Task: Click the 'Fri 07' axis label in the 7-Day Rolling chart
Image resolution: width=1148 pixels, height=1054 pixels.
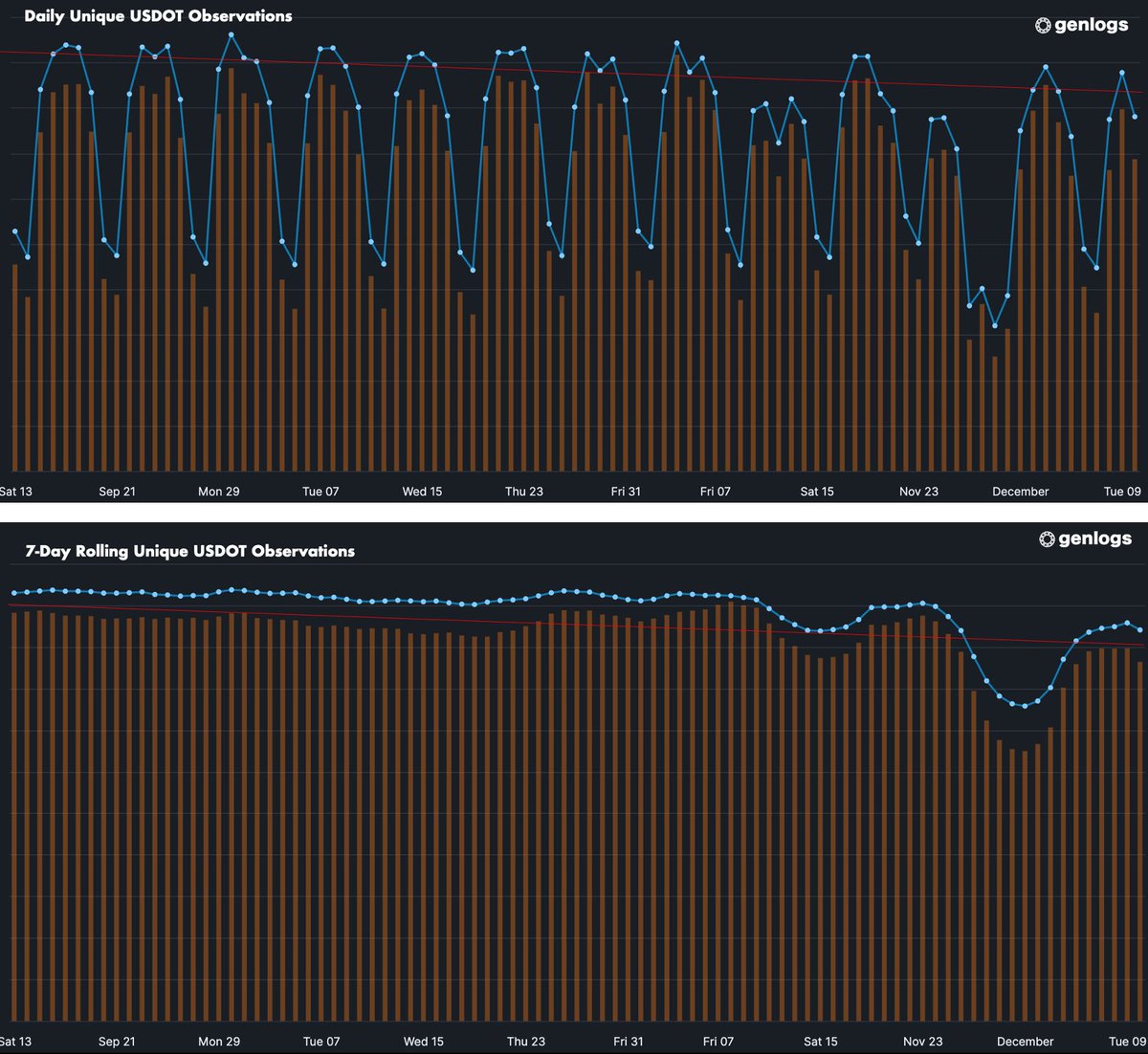Action: click(718, 1042)
